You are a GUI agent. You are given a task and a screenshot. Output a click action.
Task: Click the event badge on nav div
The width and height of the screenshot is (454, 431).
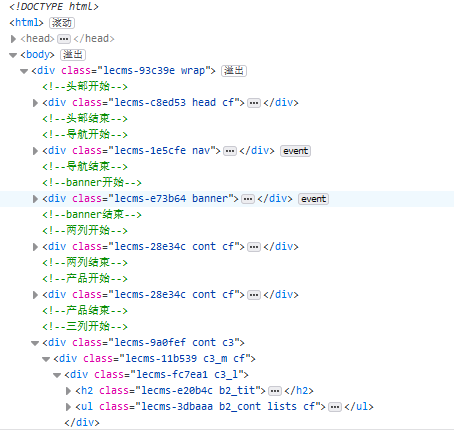pos(295,151)
